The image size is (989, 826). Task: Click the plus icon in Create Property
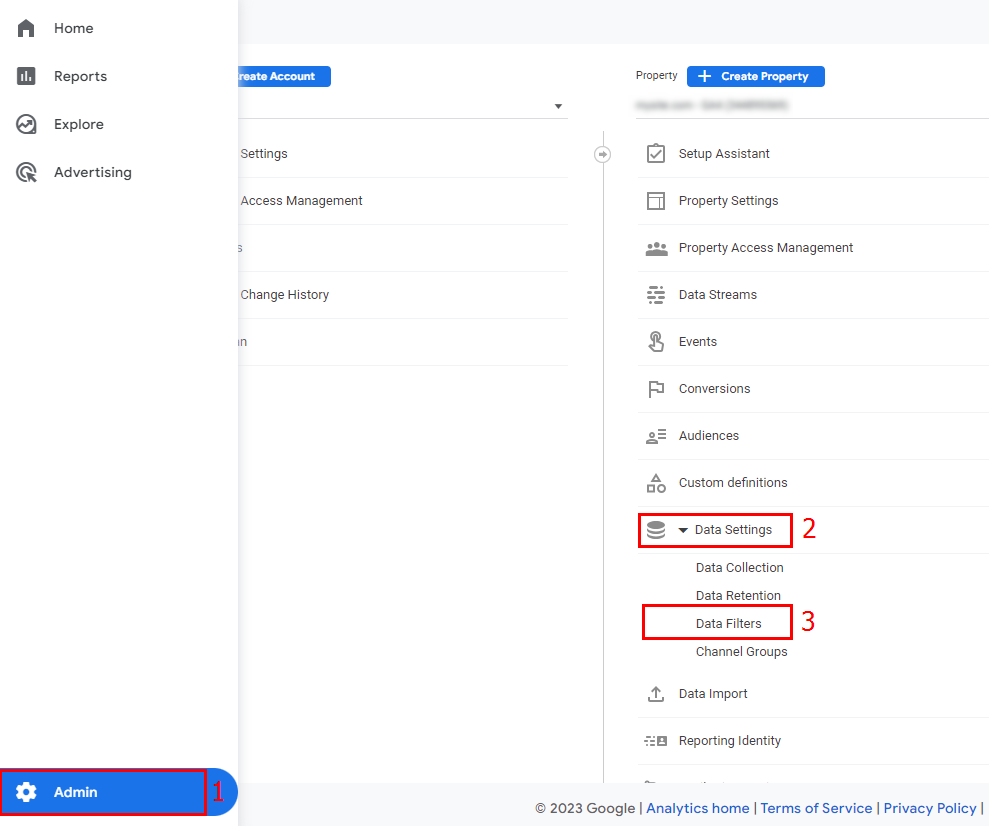[705, 76]
